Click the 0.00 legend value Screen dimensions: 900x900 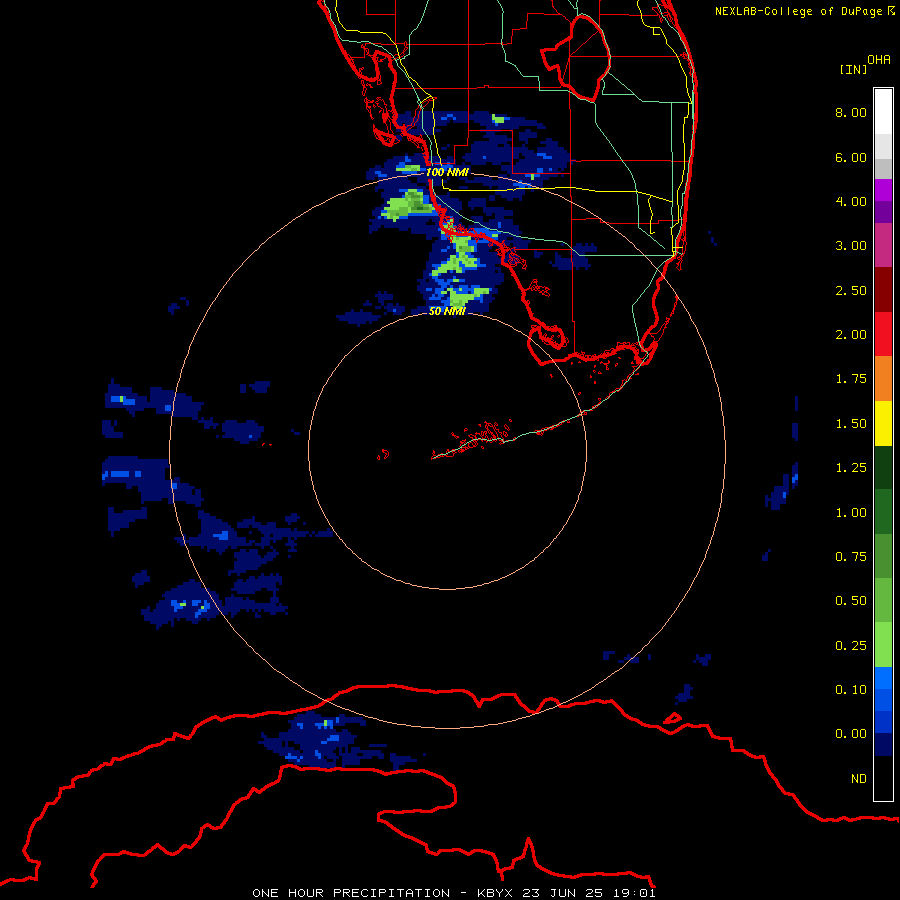tap(851, 734)
